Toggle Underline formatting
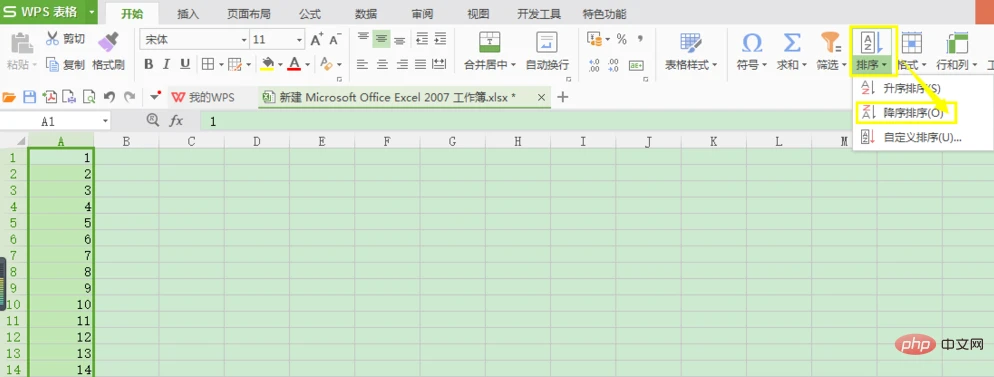The width and height of the screenshot is (994, 377). (185, 64)
